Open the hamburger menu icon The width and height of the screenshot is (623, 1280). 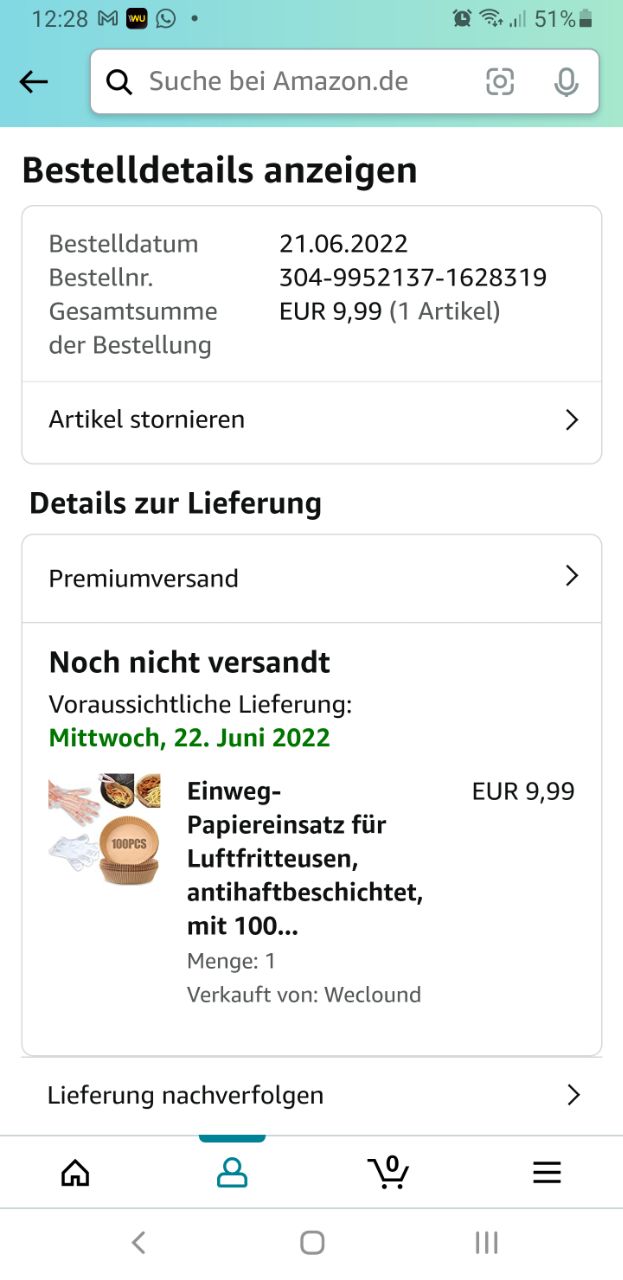tap(546, 1172)
